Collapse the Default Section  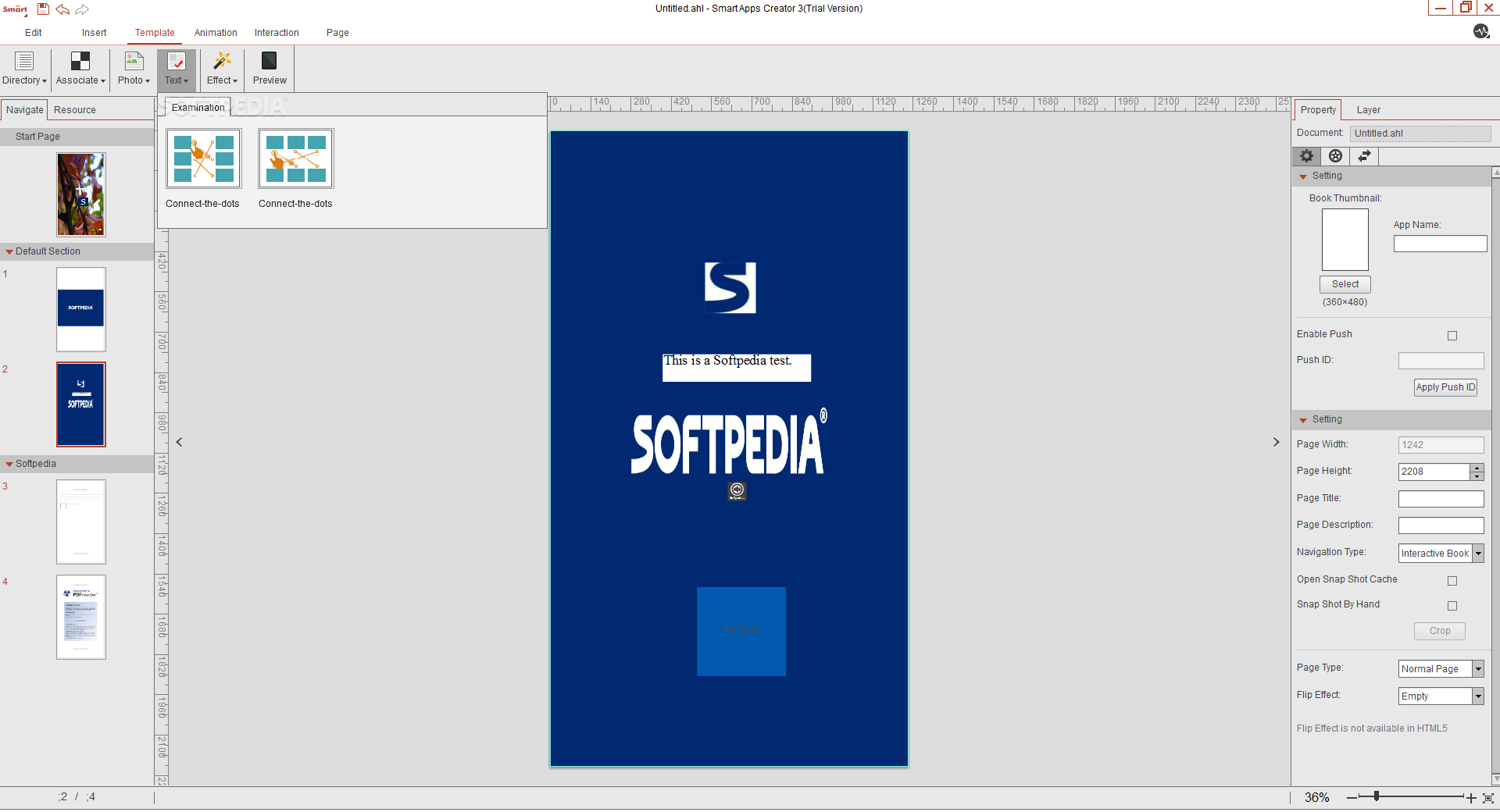tap(9, 252)
